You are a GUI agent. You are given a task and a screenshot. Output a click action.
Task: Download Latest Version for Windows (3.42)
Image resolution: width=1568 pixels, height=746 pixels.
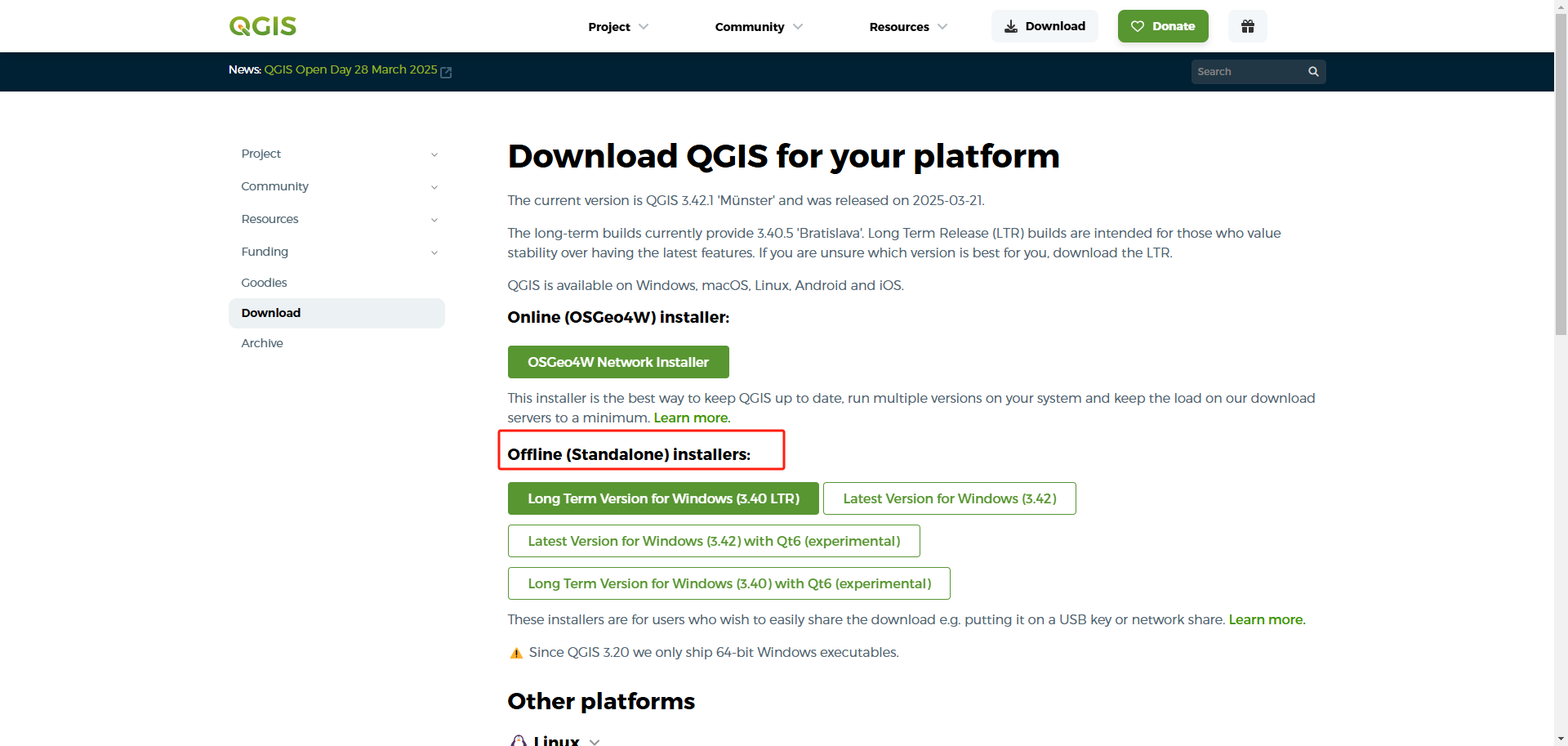coord(950,498)
